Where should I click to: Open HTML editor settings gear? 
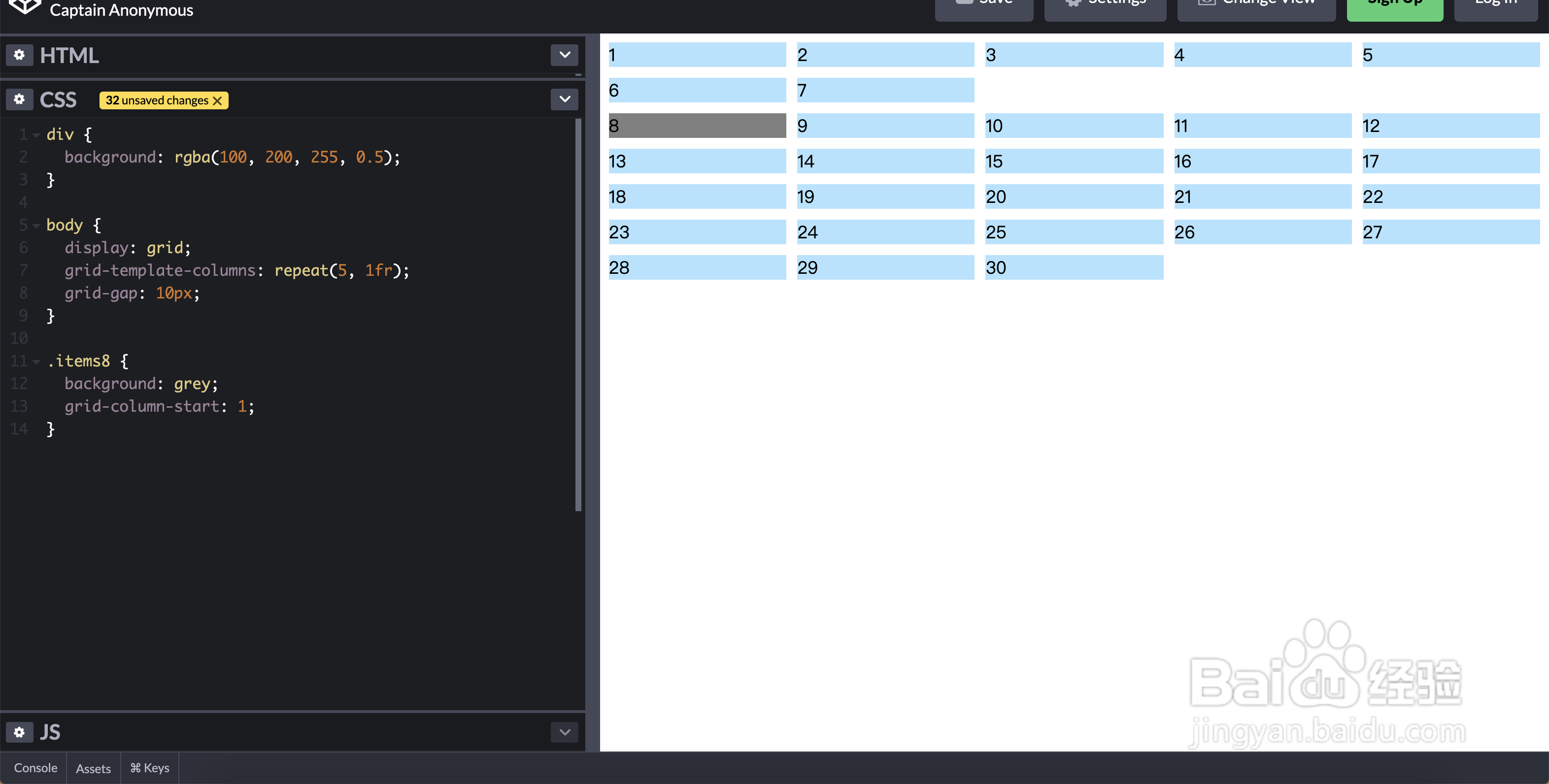click(19, 55)
